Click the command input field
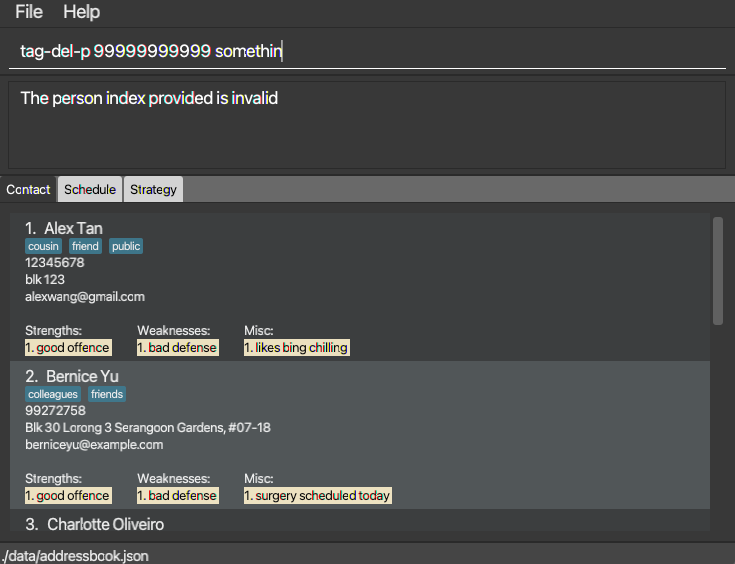Screen dimensions: 735x564 [x=367, y=51]
